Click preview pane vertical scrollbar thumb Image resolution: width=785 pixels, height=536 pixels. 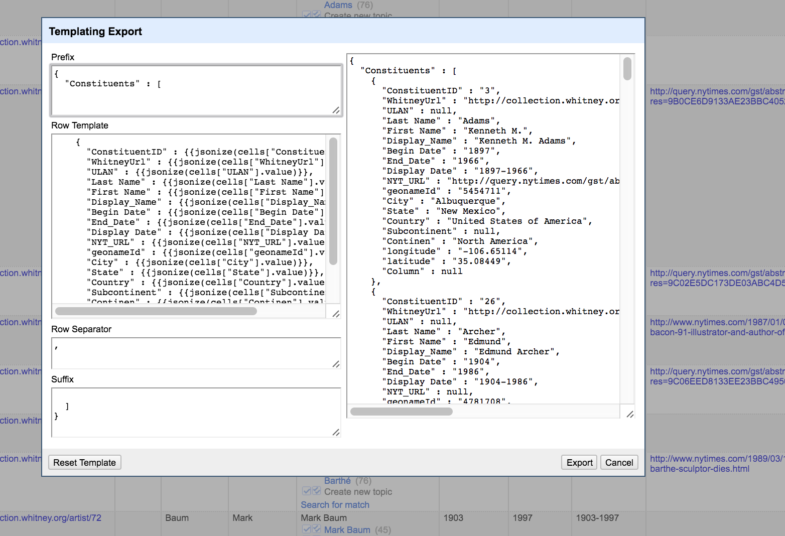(x=627, y=69)
